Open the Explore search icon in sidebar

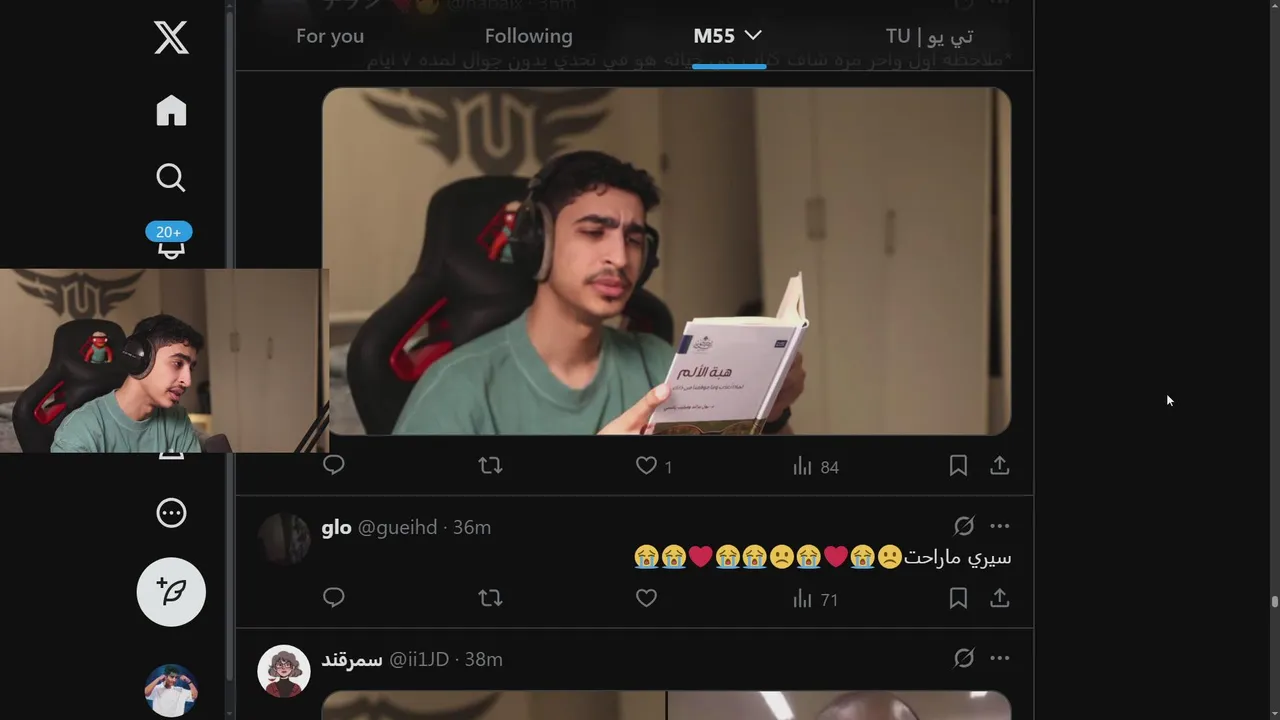171,177
